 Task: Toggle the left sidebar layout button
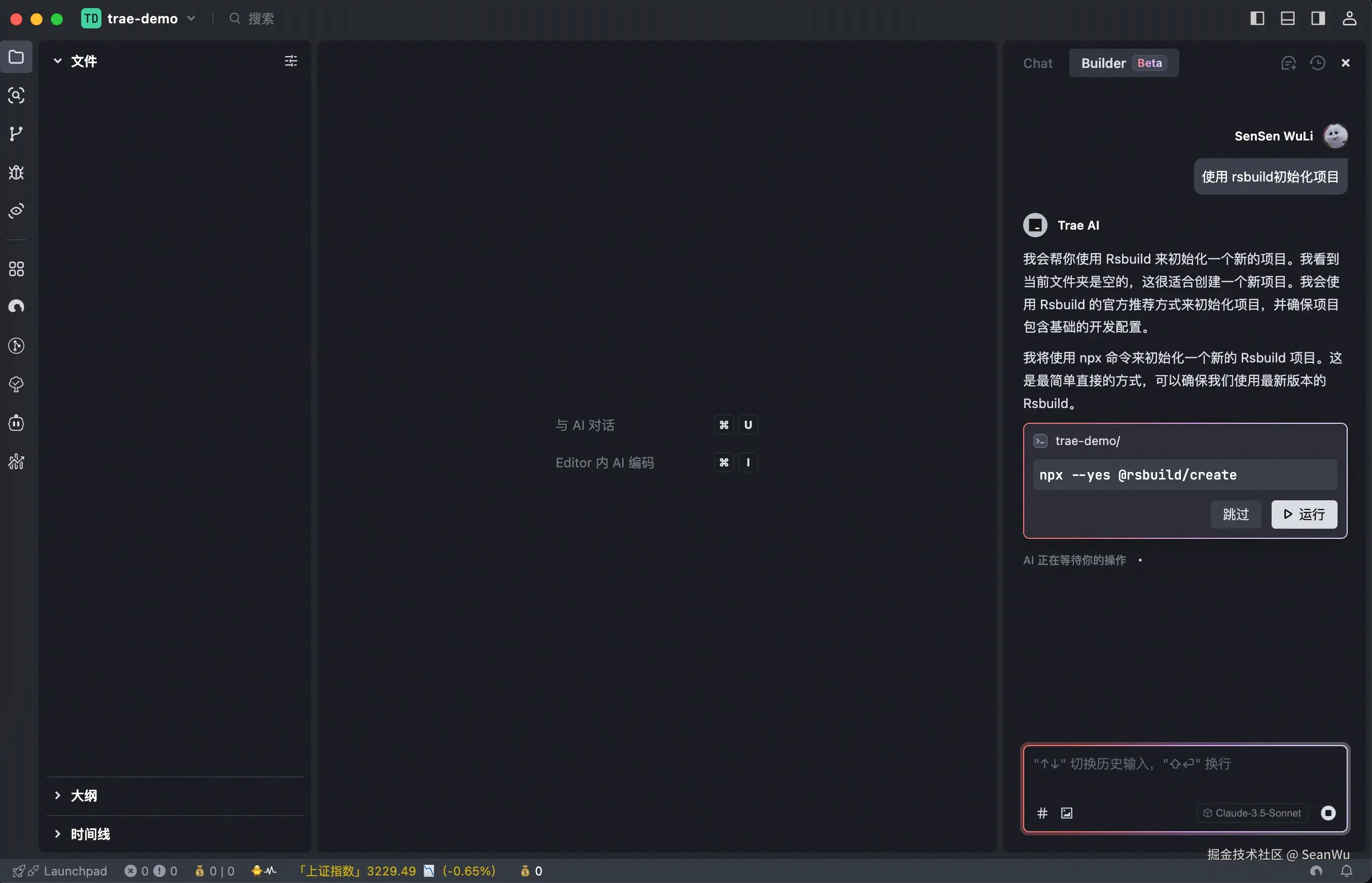pyautogui.click(x=1257, y=18)
